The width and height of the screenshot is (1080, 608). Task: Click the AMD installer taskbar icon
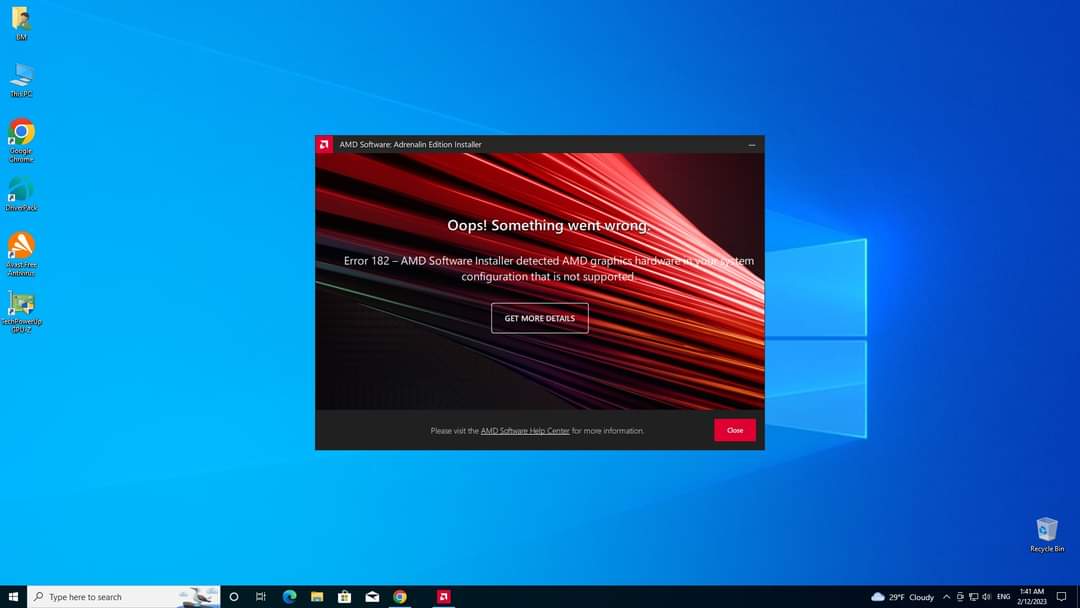pyautogui.click(x=444, y=597)
